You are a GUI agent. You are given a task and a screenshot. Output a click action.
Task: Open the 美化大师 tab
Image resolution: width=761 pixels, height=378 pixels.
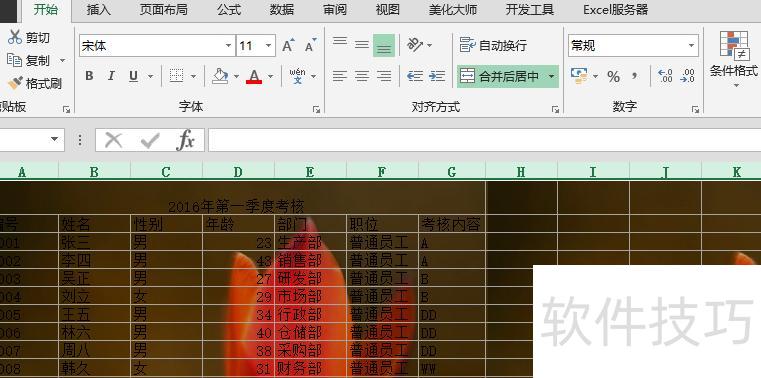click(x=453, y=10)
